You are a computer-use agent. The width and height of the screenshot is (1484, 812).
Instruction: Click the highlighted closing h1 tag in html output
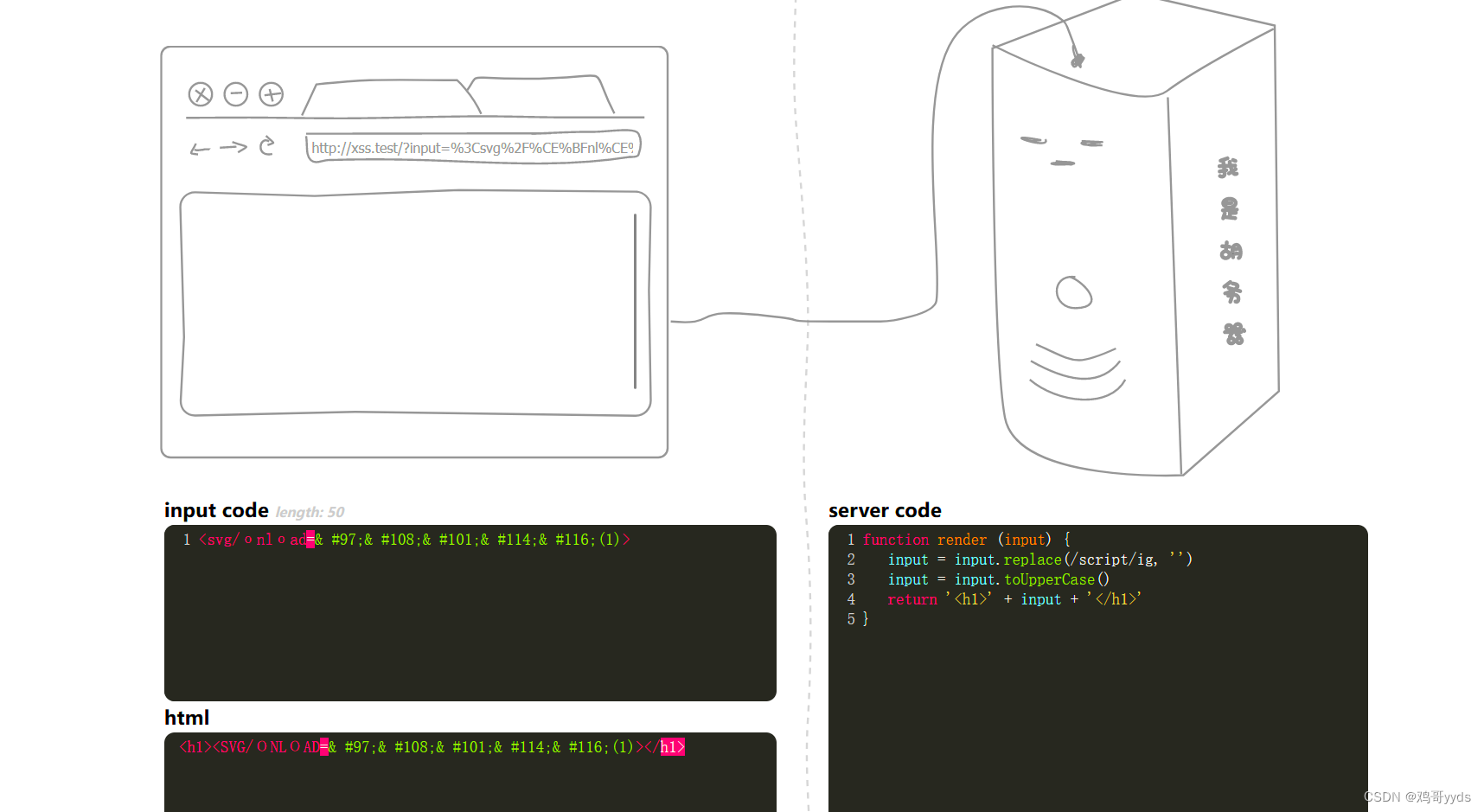672,747
